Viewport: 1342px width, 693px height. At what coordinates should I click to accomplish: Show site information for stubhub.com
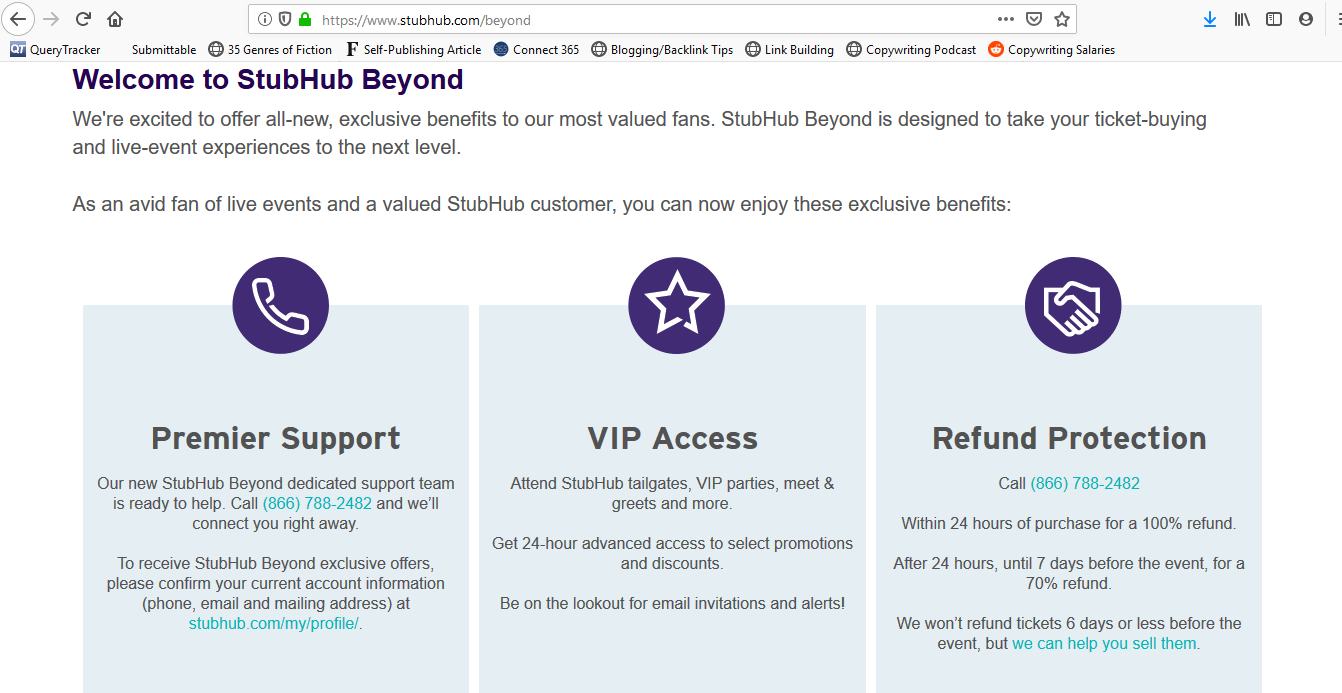264,19
